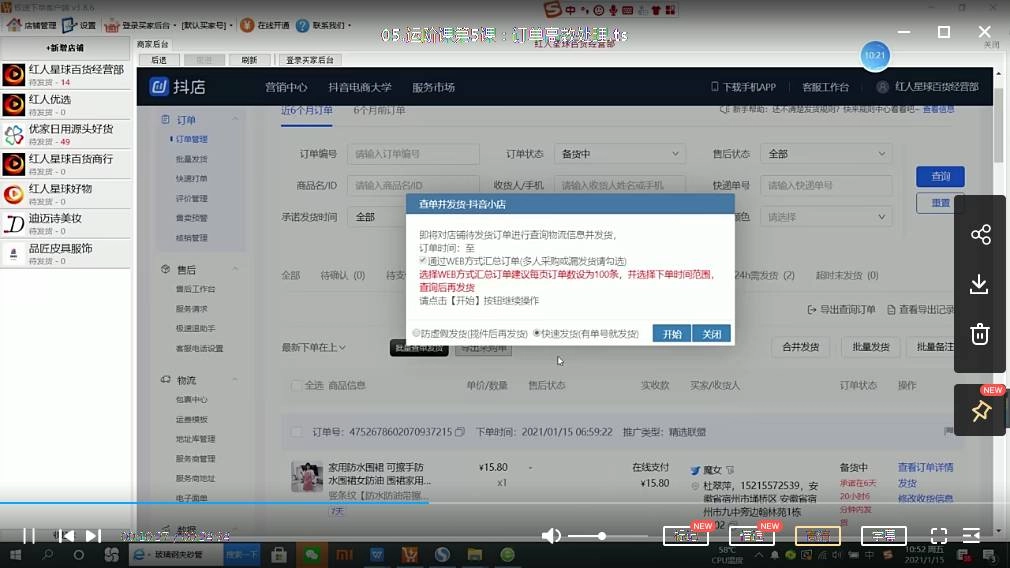Collapse the 订单 sidebar section

[x=235, y=120]
